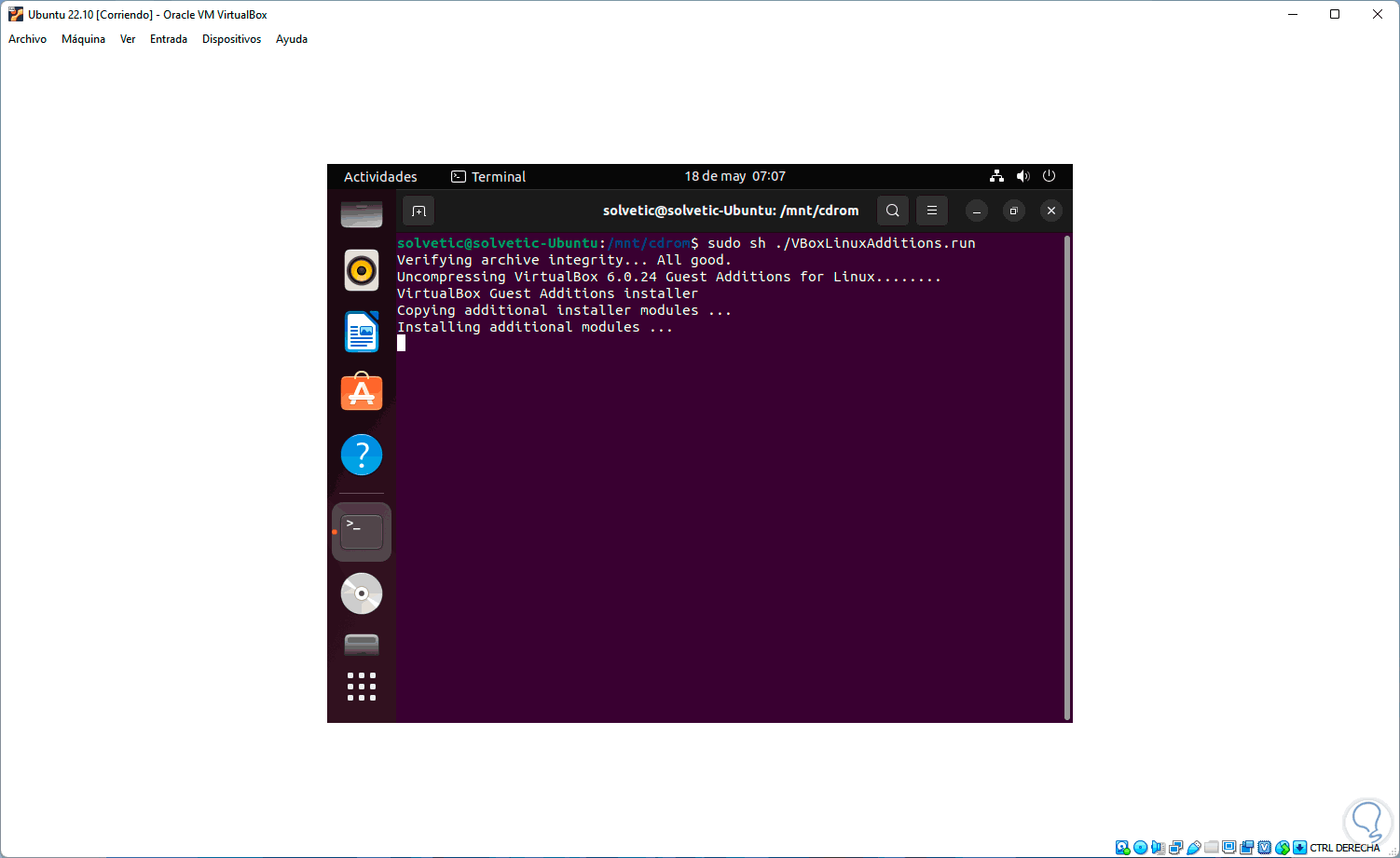Image resolution: width=1400 pixels, height=858 pixels.
Task: Click the display status icon in VirtualBox
Action: point(1228,848)
